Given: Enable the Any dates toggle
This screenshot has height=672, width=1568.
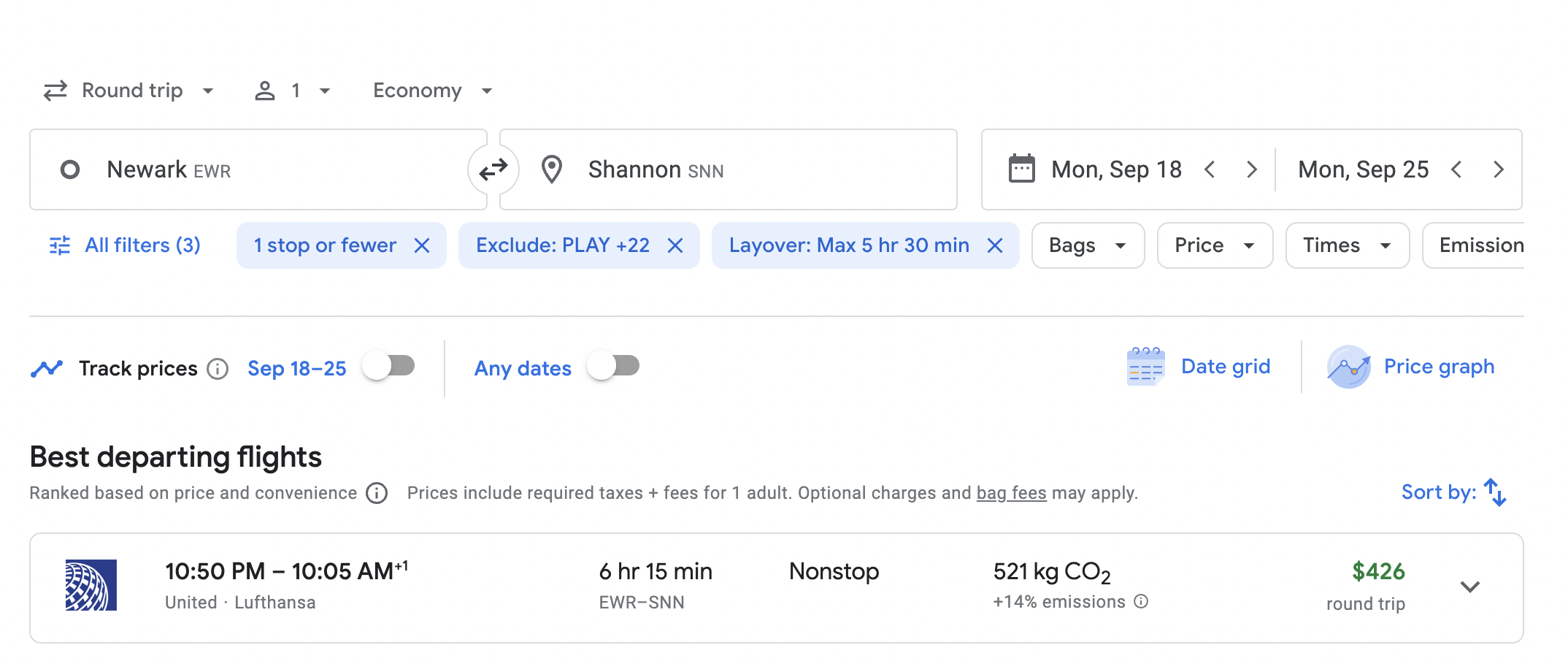Looking at the screenshot, I should pyautogui.click(x=613, y=367).
